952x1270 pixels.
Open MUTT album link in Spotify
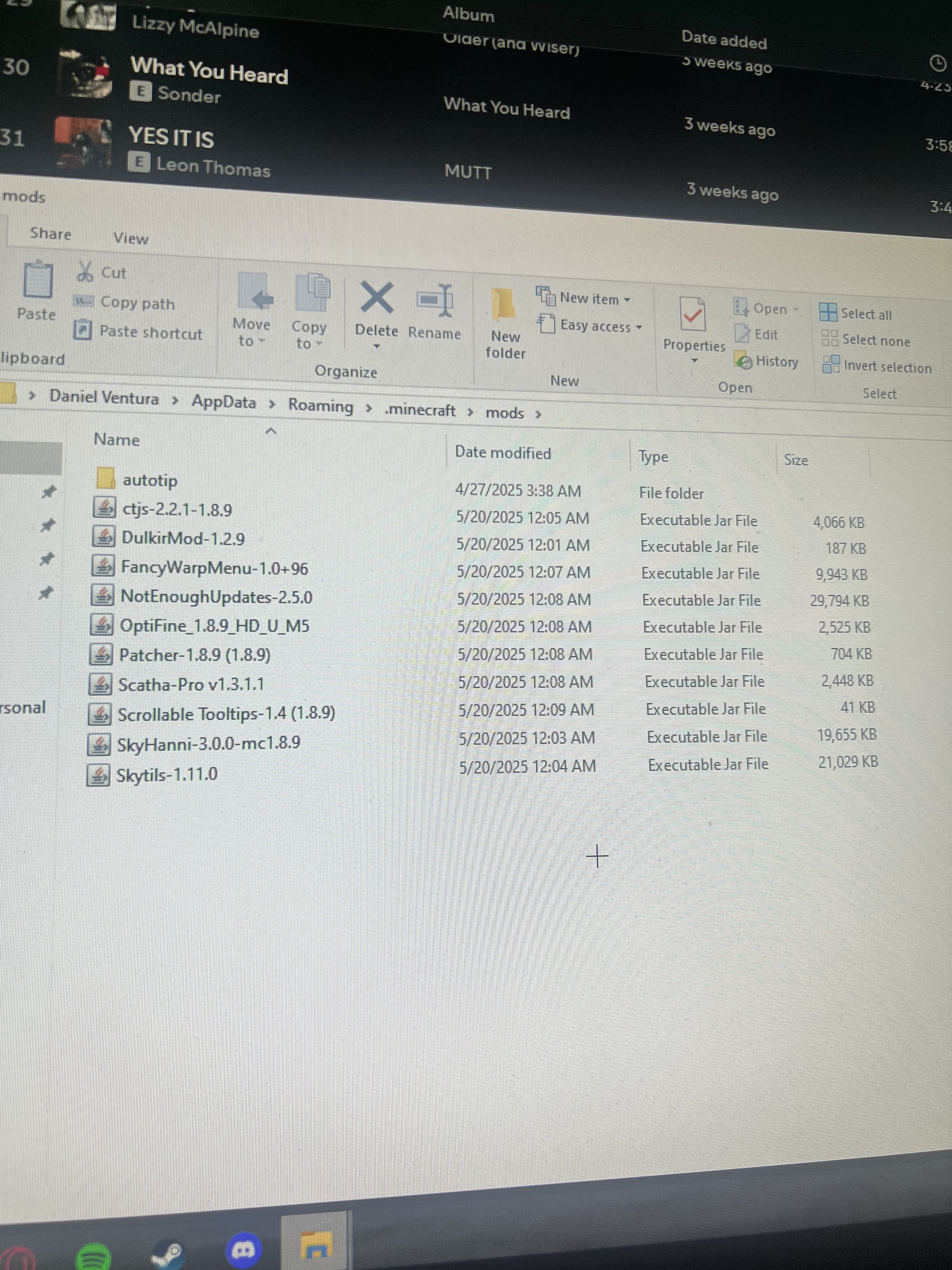coord(468,172)
